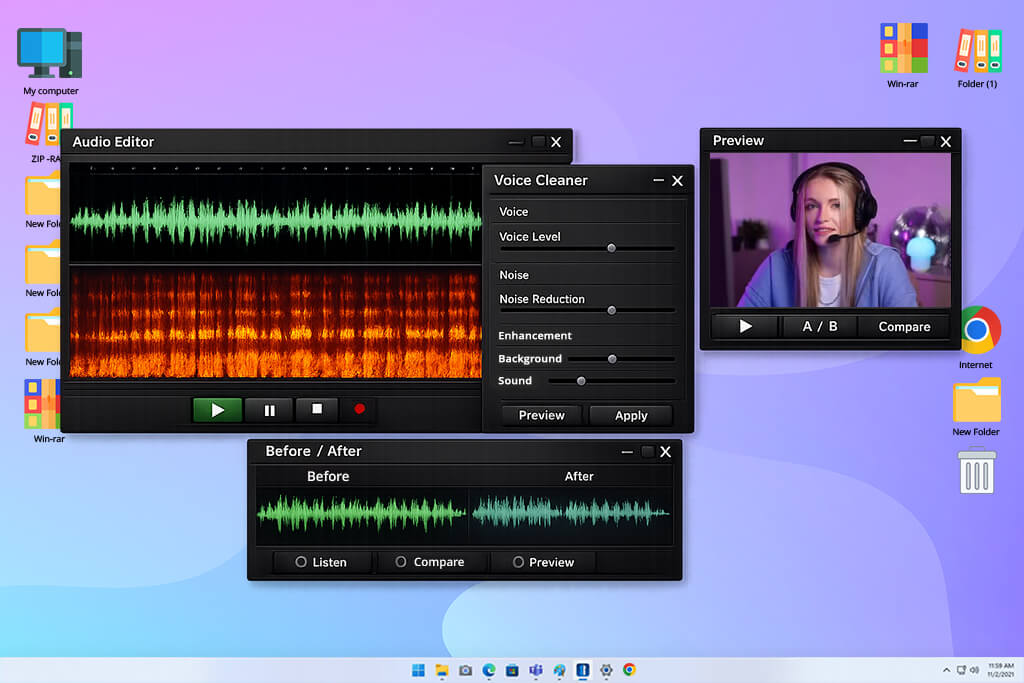Open volume control in system tray
1024x683 pixels.
974,670
